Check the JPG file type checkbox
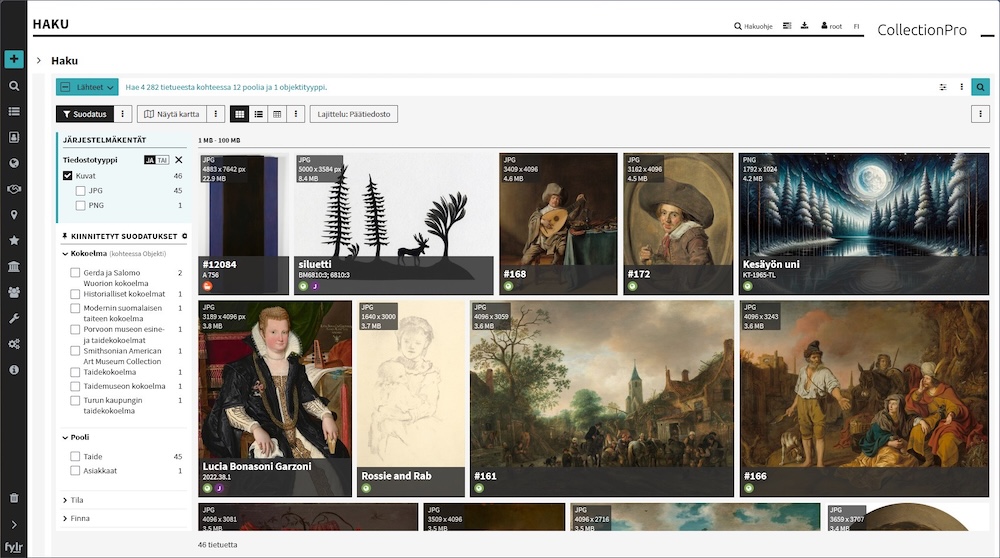 click(x=80, y=191)
